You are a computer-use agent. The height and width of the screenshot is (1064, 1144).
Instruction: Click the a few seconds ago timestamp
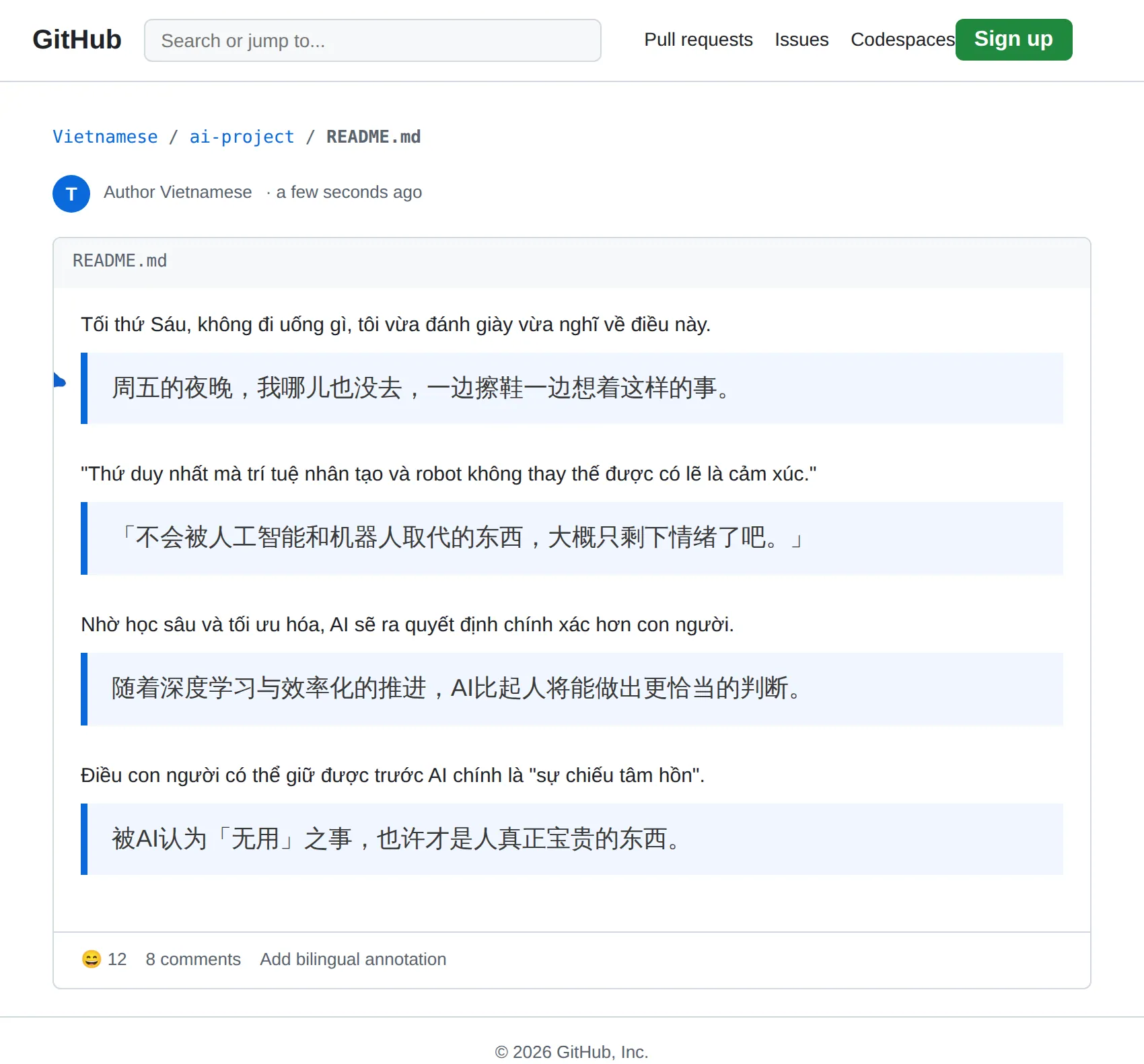pyautogui.click(x=349, y=192)
